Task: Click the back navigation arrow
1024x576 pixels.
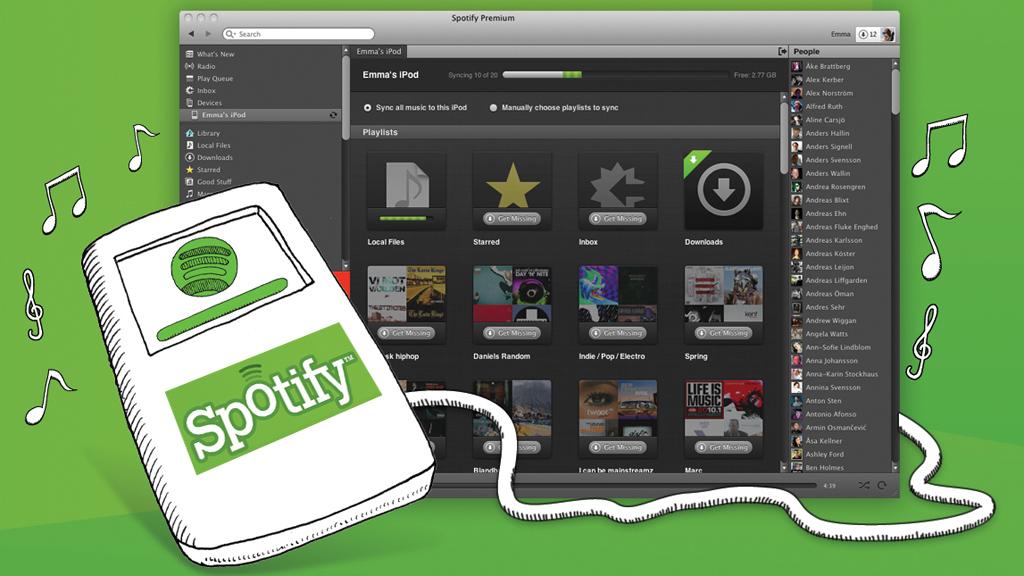Action: (x=191, y=34)
